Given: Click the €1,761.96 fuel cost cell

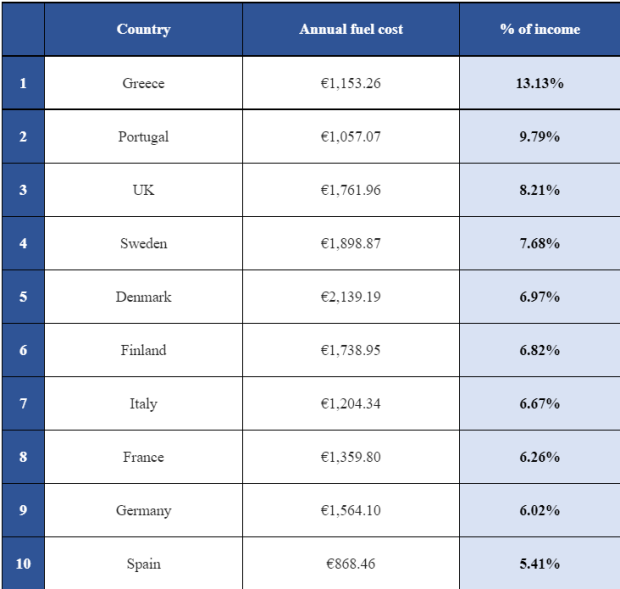Looking at the screenshot, I should (351, 190).
